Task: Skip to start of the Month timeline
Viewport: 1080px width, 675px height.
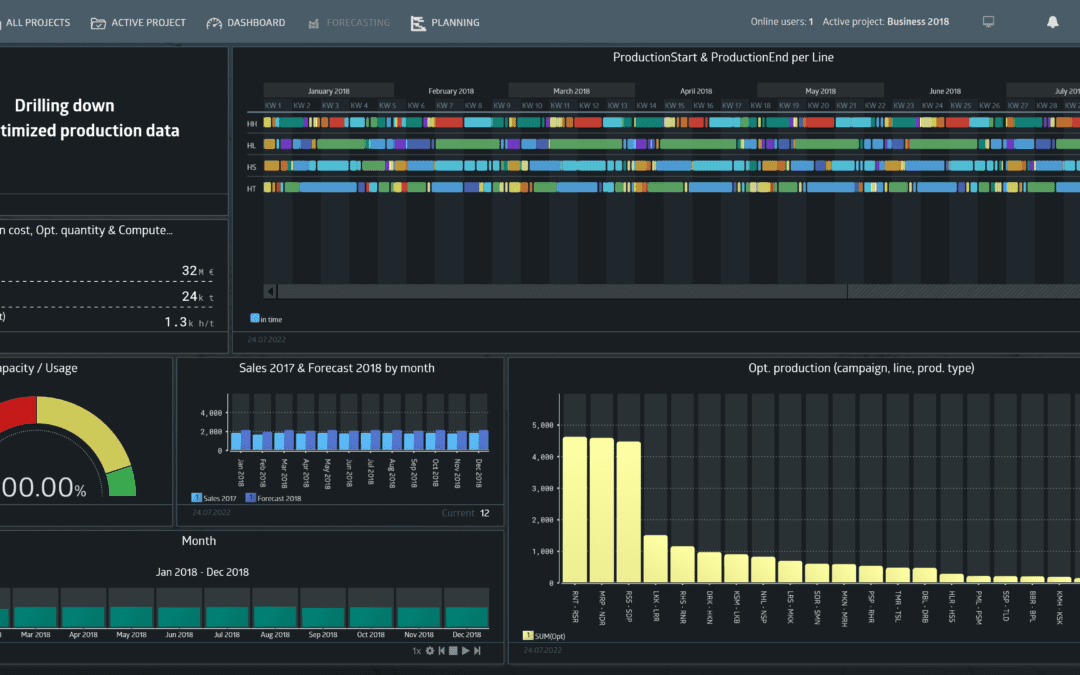Action: 442,651
